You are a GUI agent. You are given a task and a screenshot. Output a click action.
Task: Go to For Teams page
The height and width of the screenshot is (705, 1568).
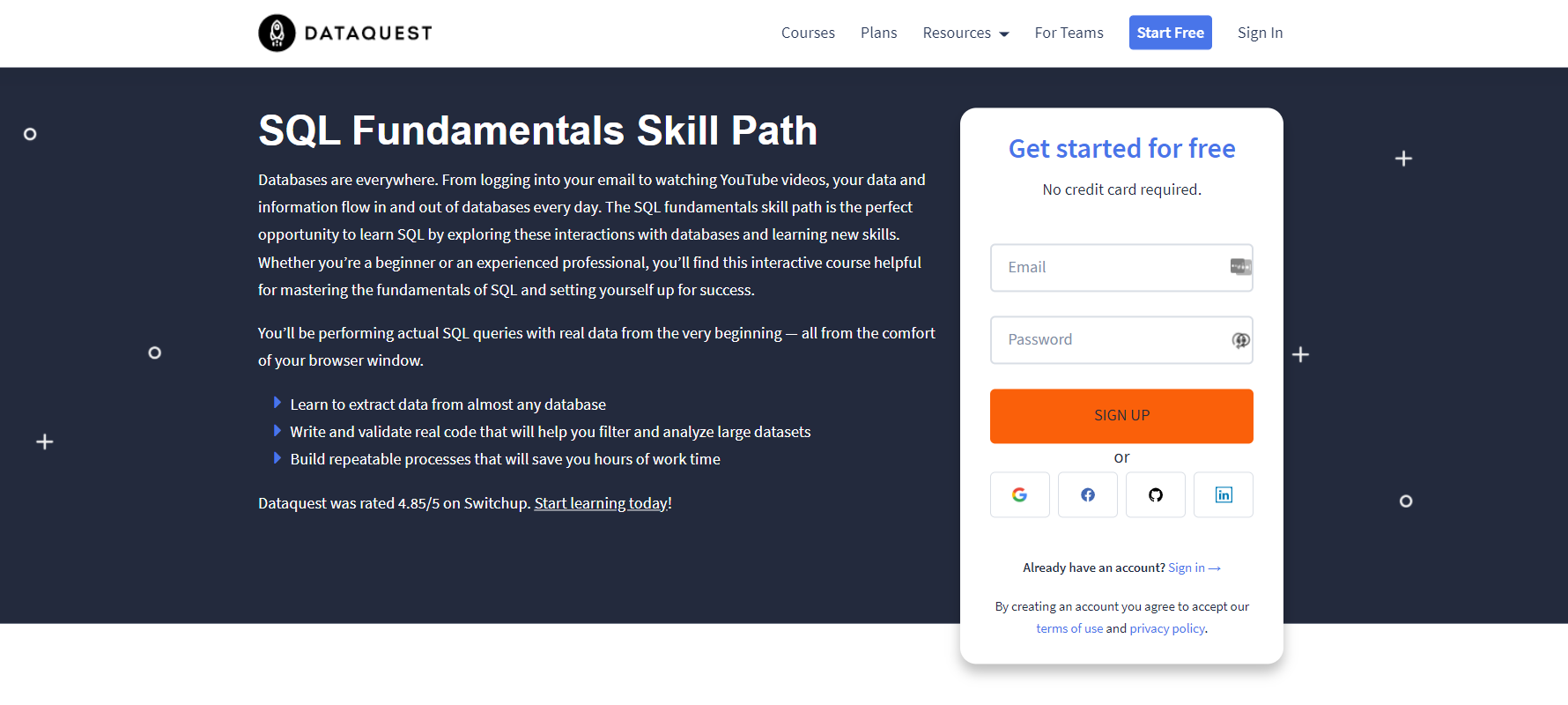[1069, 33]
